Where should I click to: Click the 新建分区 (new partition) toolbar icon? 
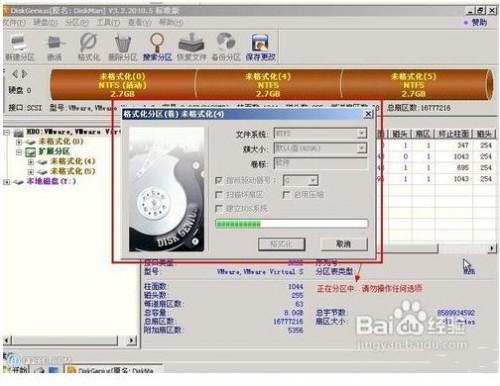19,47
